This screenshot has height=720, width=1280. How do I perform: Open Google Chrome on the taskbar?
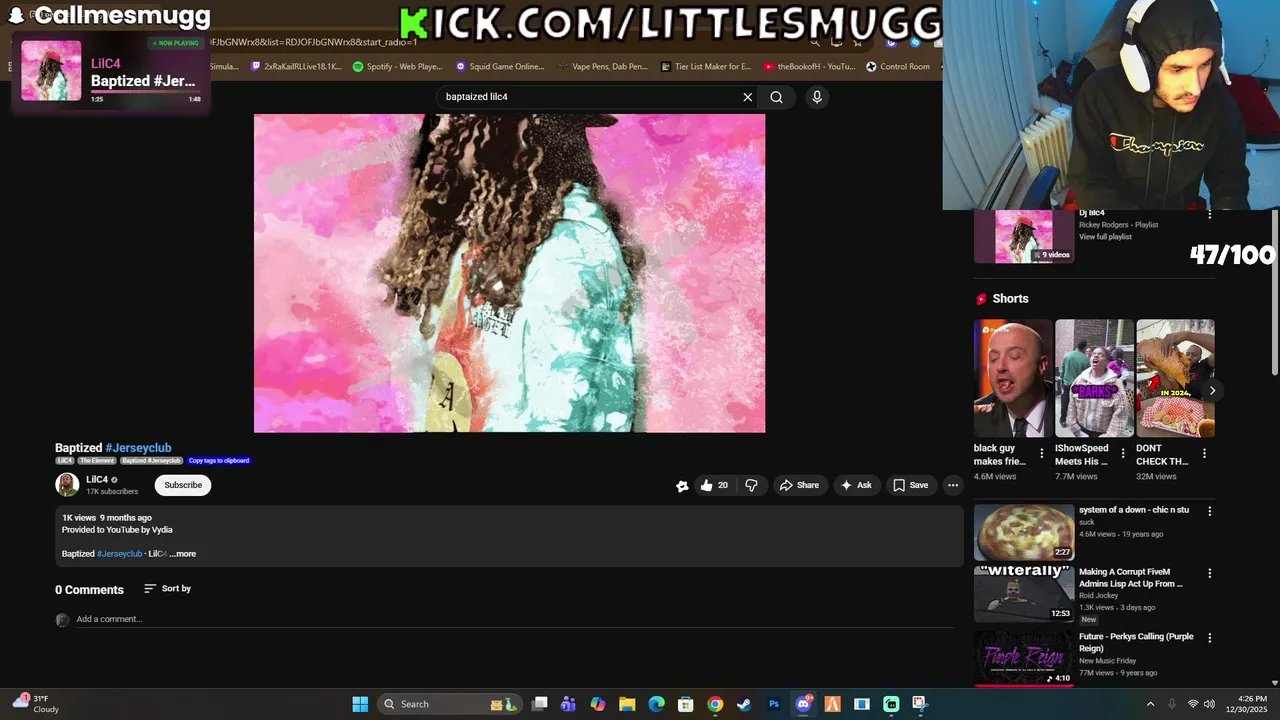tap(715, 704)
